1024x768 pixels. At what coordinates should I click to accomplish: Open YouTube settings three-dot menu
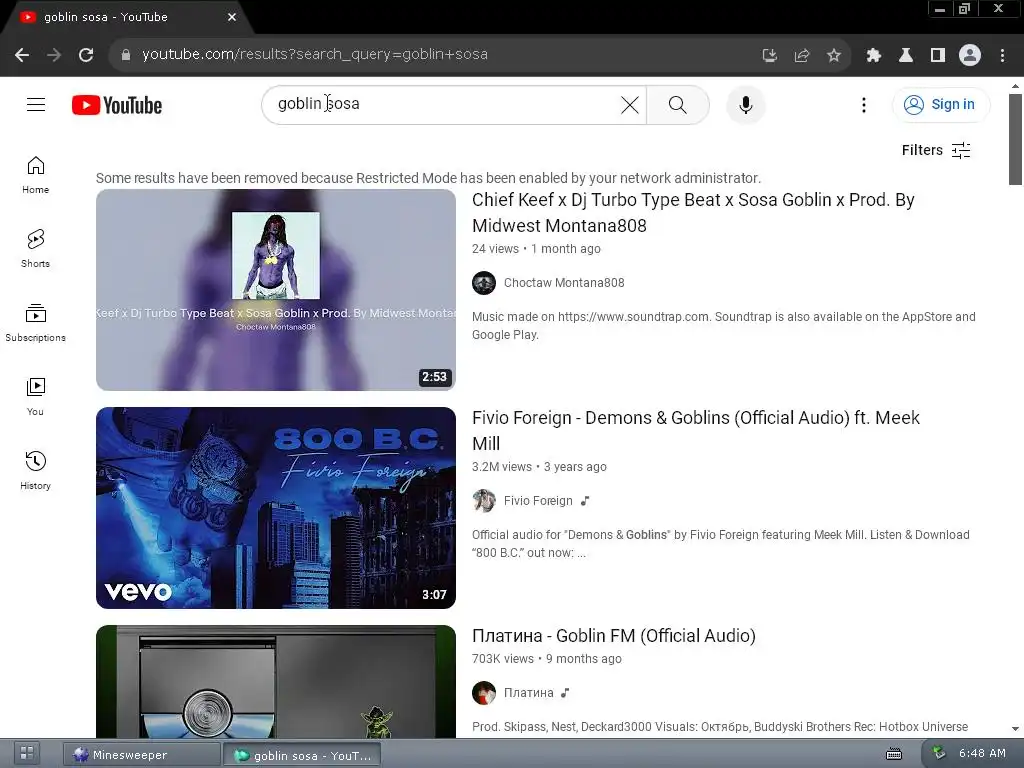[x=864, y=104]
